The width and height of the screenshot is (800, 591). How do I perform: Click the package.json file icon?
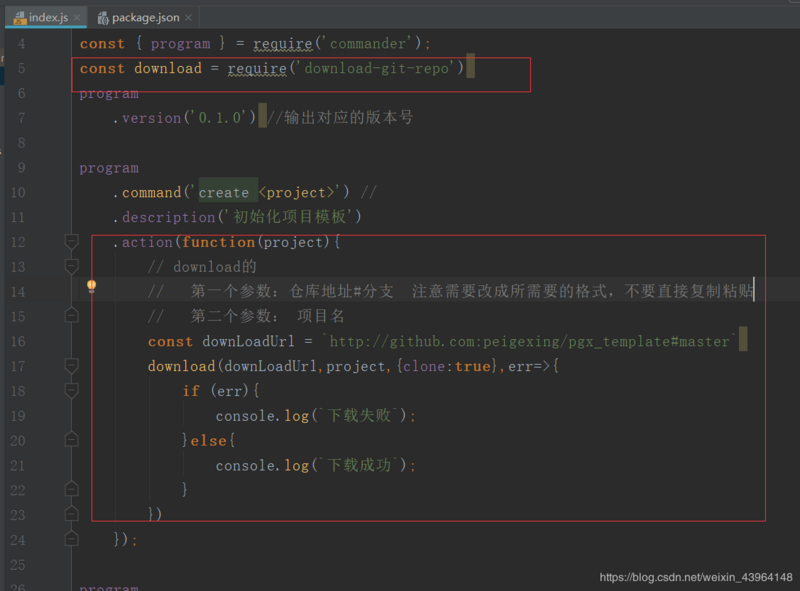[103, 18]
